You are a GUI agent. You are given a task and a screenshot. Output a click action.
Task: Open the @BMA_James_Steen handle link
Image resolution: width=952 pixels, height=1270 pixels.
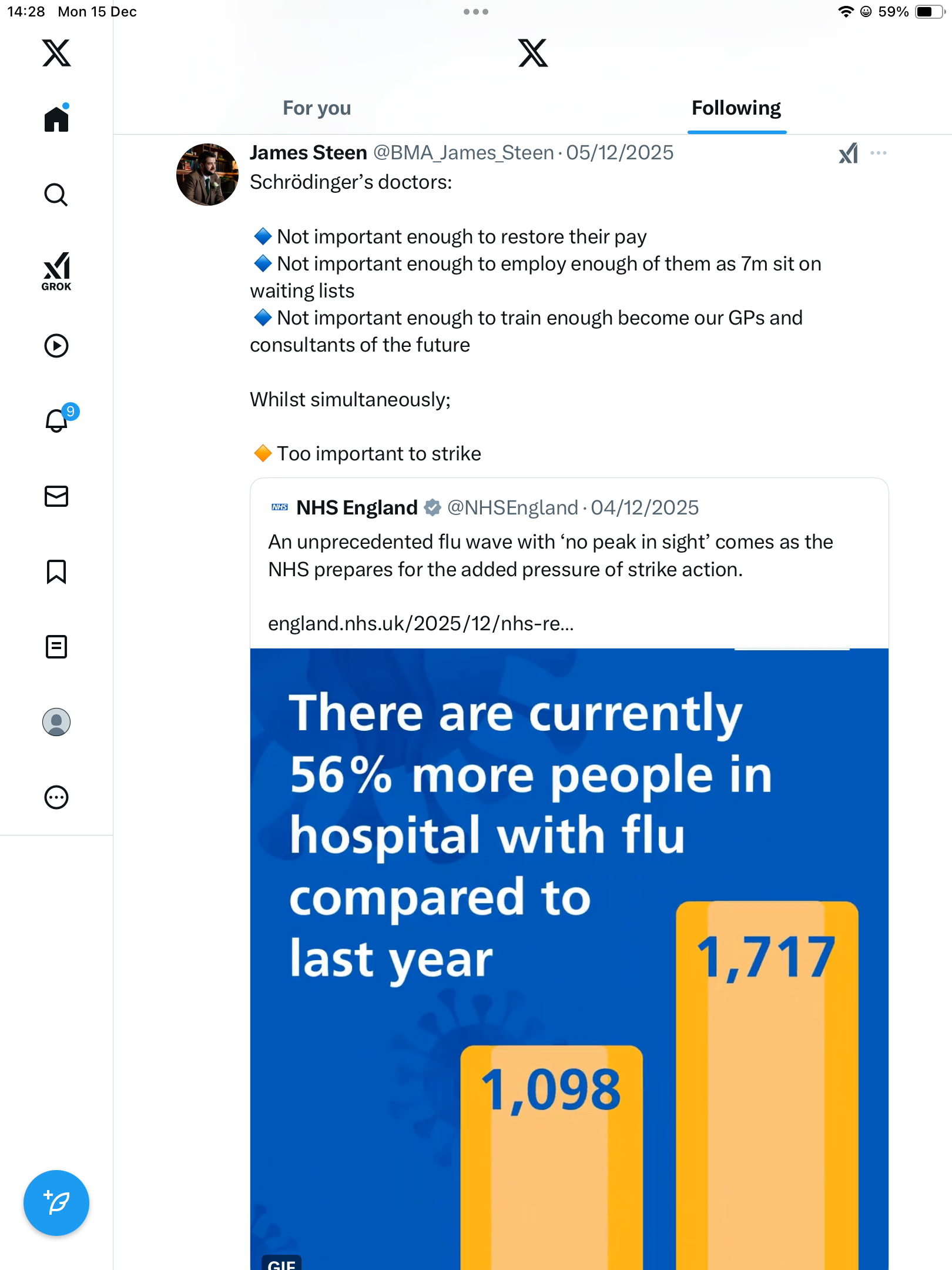click(x=464, y=153)
